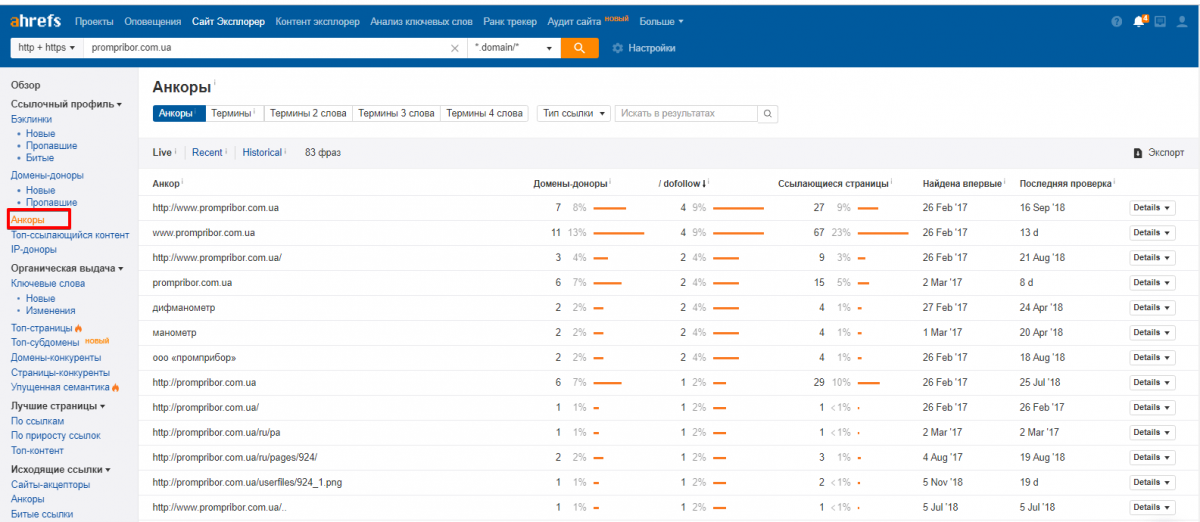Open the http + https protocol dropdown

46,48
